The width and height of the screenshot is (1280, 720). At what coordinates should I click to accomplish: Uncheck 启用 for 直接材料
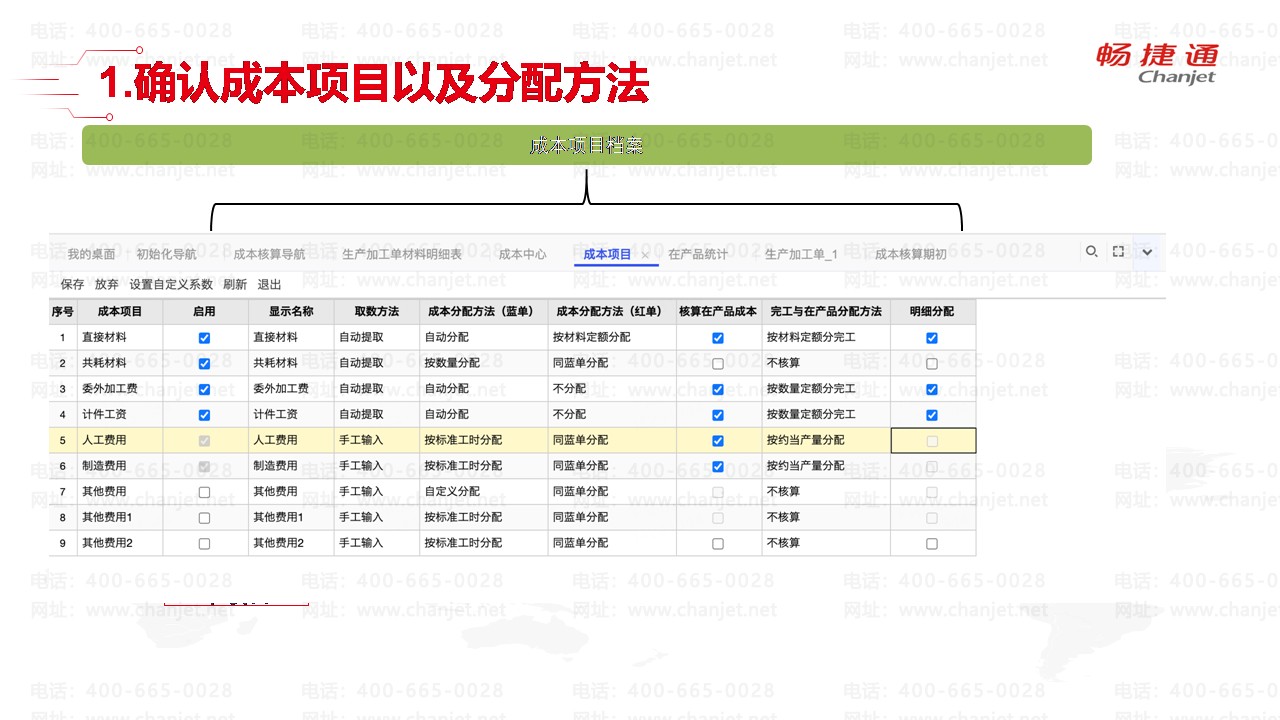click(205, 338)
